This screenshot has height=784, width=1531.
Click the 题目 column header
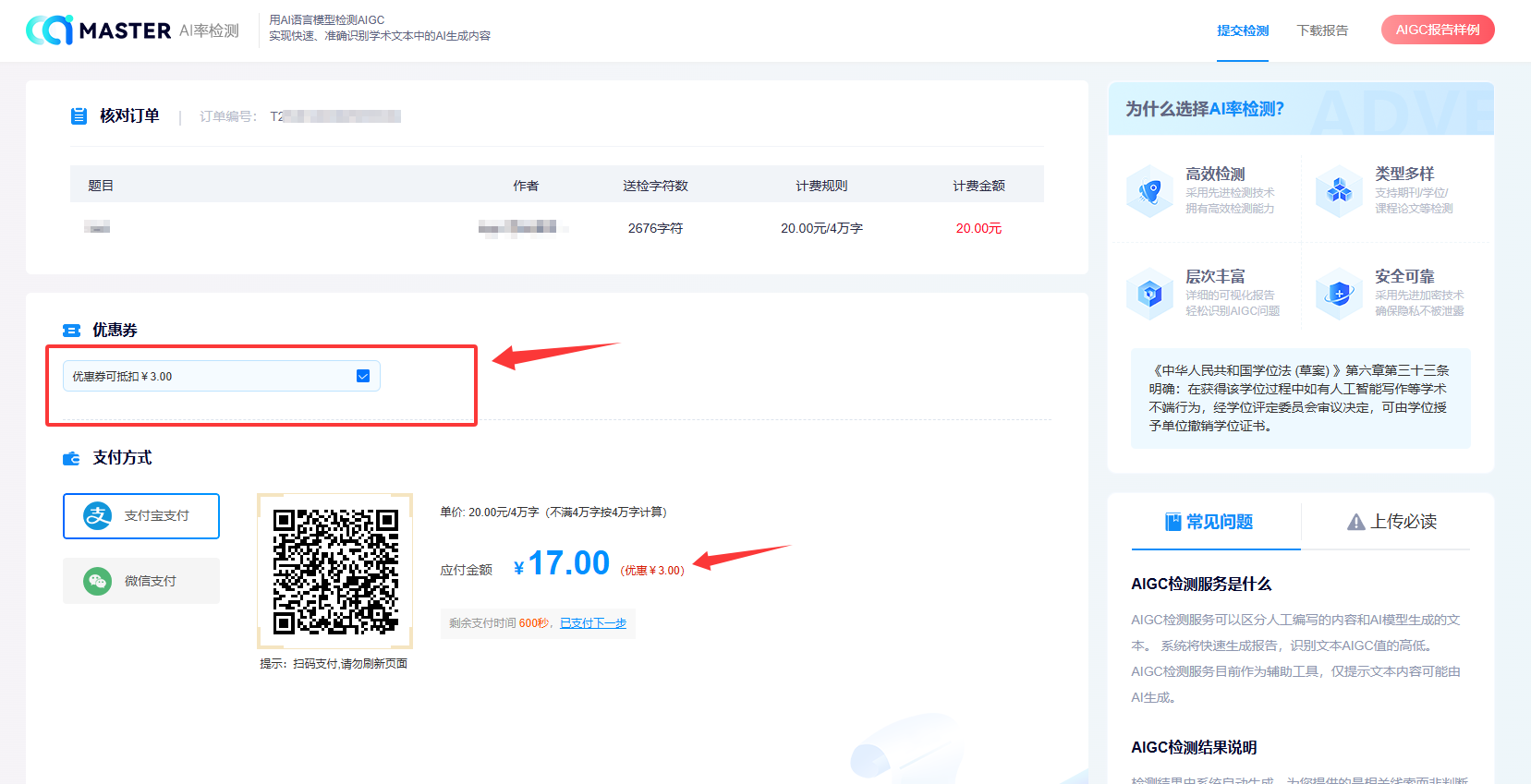(x=101, y=186)
